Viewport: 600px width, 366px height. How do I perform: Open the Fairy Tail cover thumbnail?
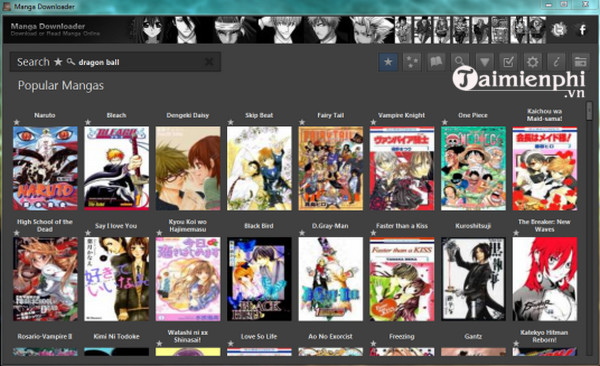pyautogui.click(x=331, y=168)
